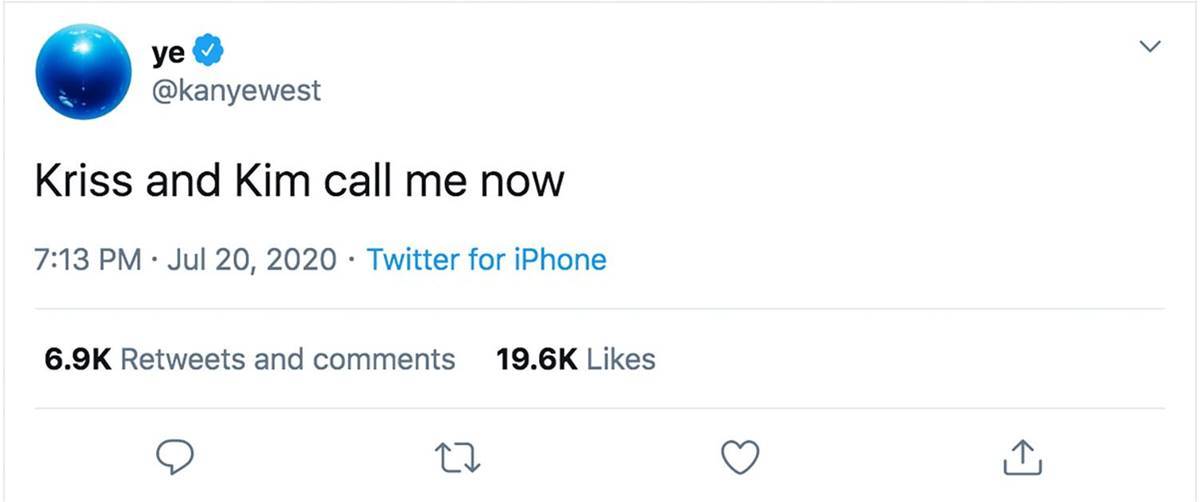This screenshot has height=502, width=1200.
Task: Like the tweet with the heart icon
Action: pos(739,458)
